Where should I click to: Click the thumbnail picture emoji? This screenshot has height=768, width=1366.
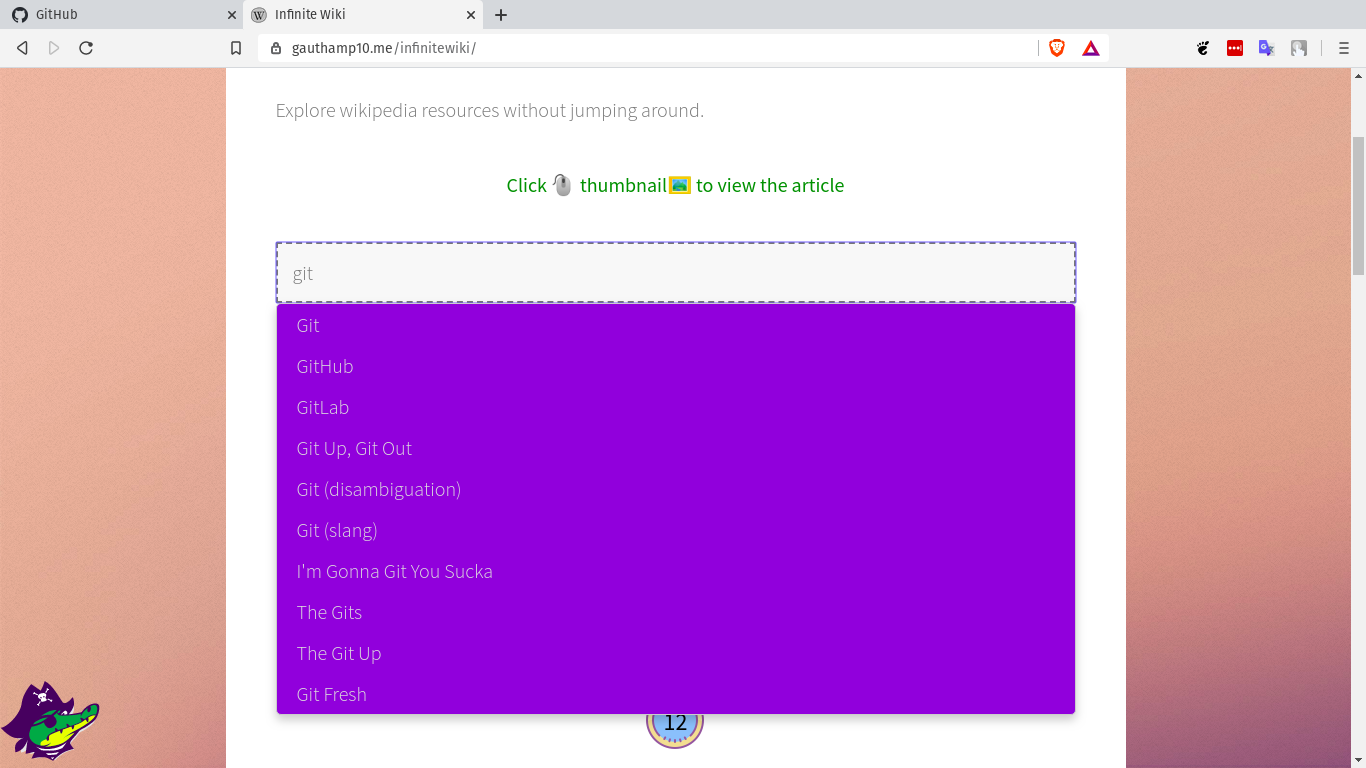[x=680, y=185]
